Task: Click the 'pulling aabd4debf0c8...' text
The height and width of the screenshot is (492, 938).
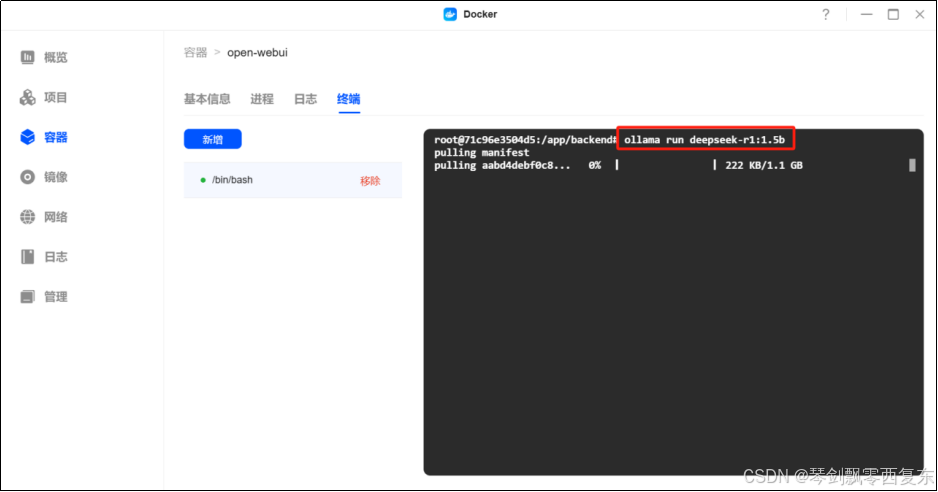Action: click(x=502, y=165)
